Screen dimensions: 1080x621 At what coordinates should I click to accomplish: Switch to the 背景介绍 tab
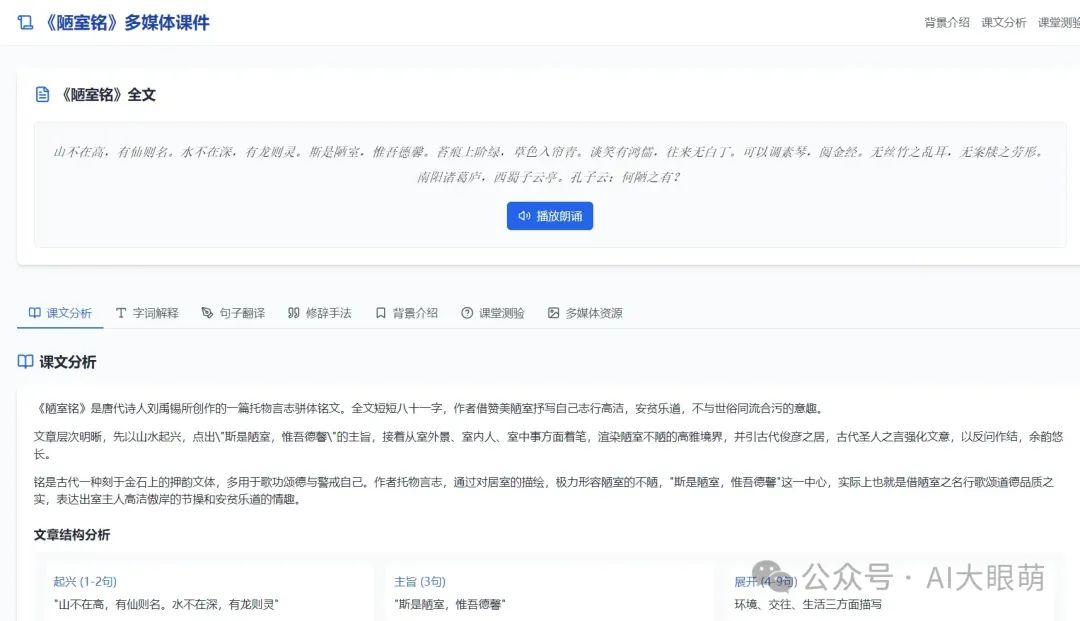[406, 313]
